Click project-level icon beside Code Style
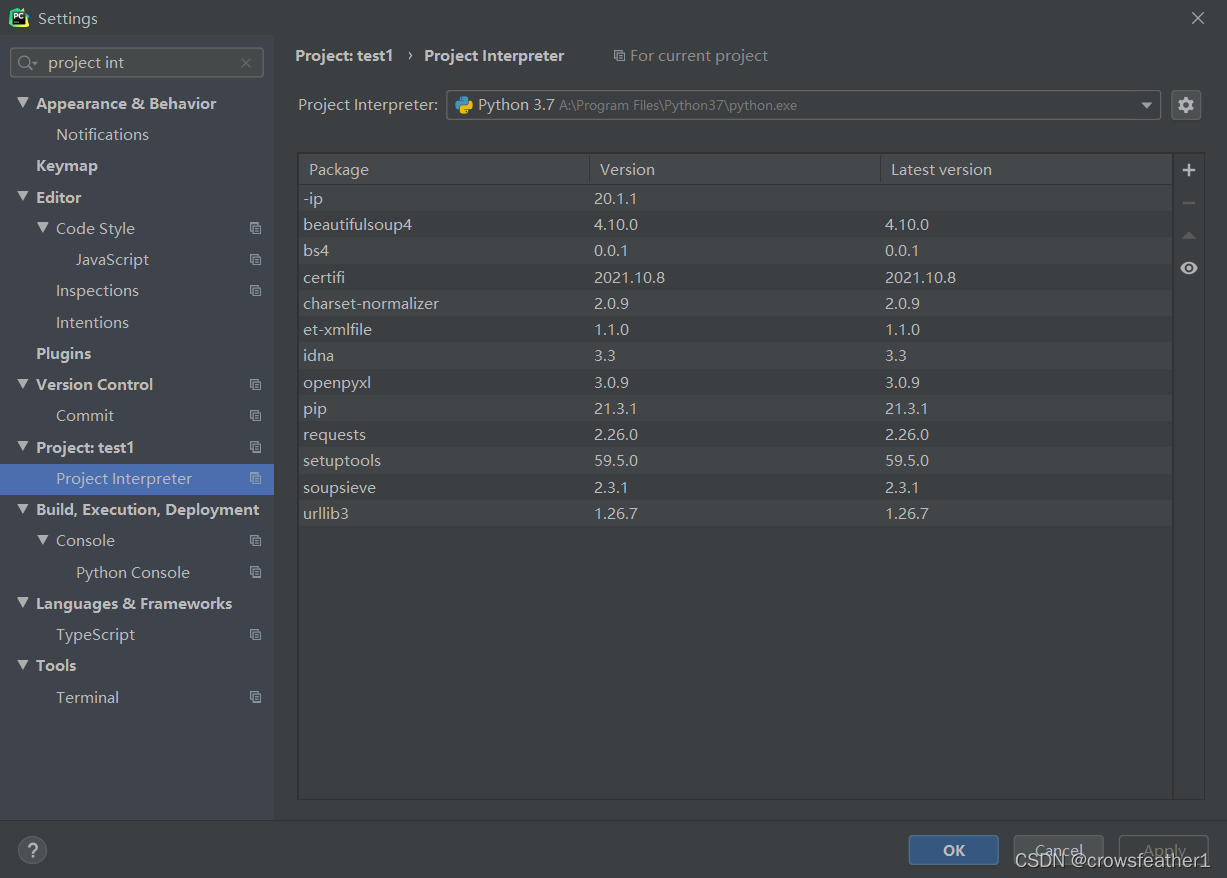The height and width of the screenshot is (878, 1227). coord(255,228)
